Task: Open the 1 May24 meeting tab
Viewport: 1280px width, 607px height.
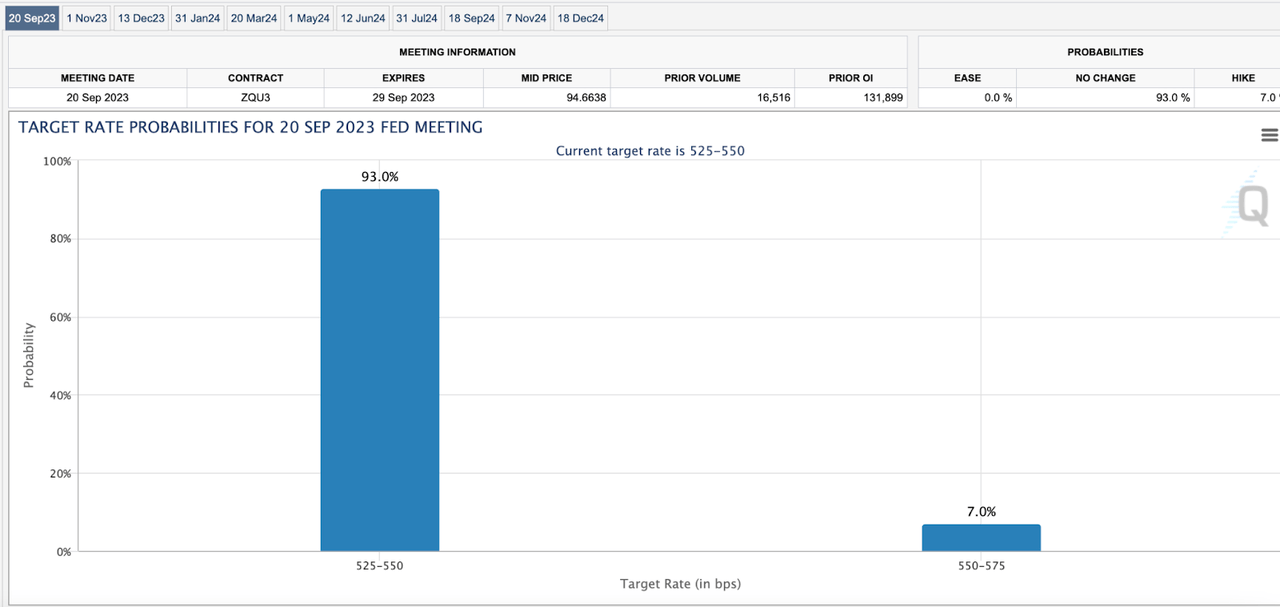Action: (x=308, y=18)
